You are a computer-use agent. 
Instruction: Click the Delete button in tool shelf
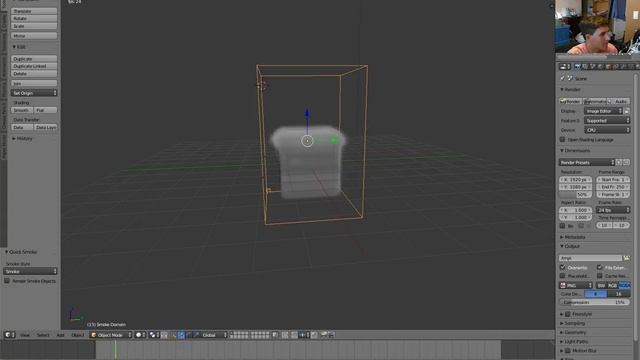coord(34,74)
